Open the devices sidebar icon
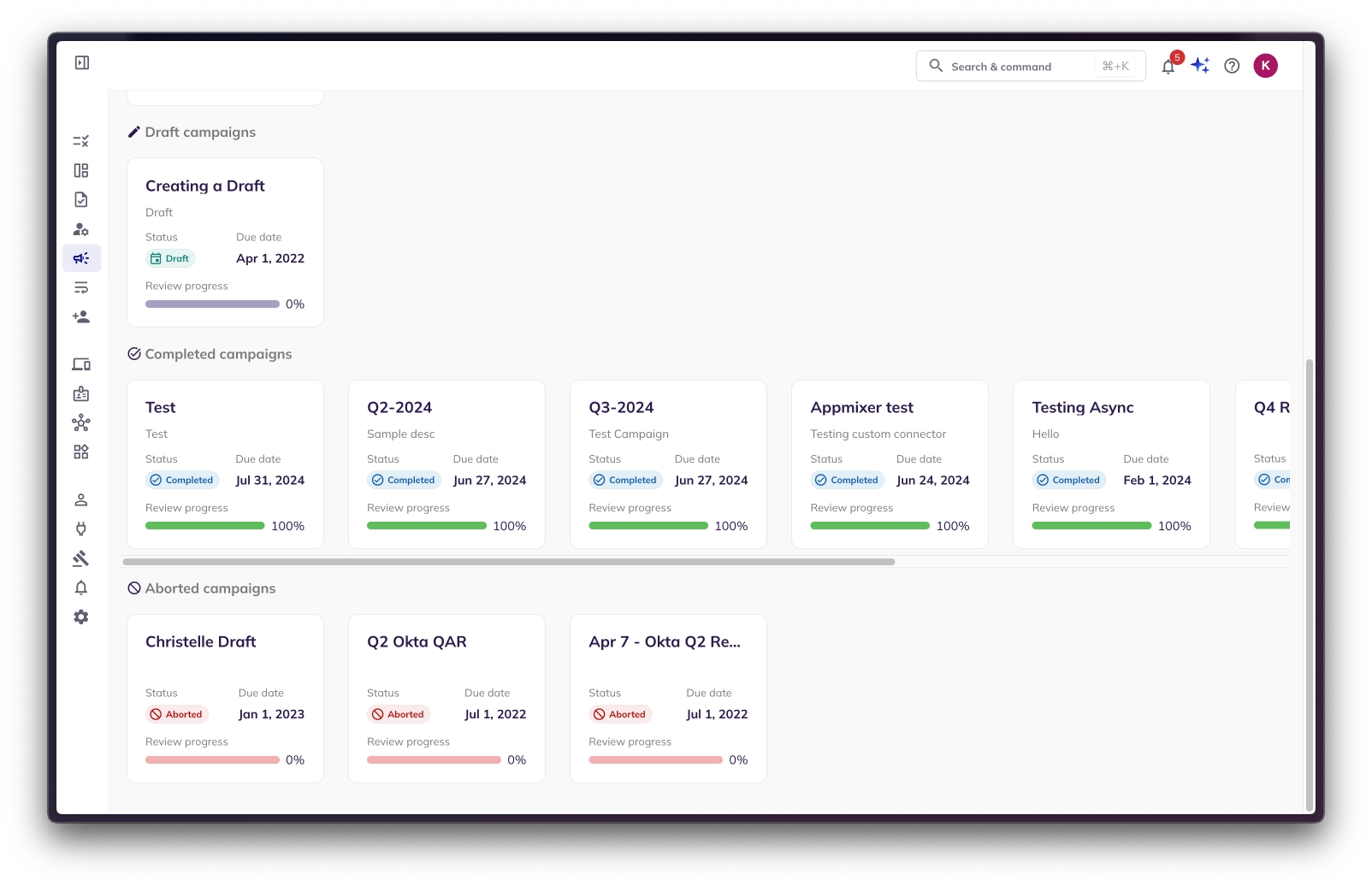The width and height of the screenshot is (1372, 886). 81,364
